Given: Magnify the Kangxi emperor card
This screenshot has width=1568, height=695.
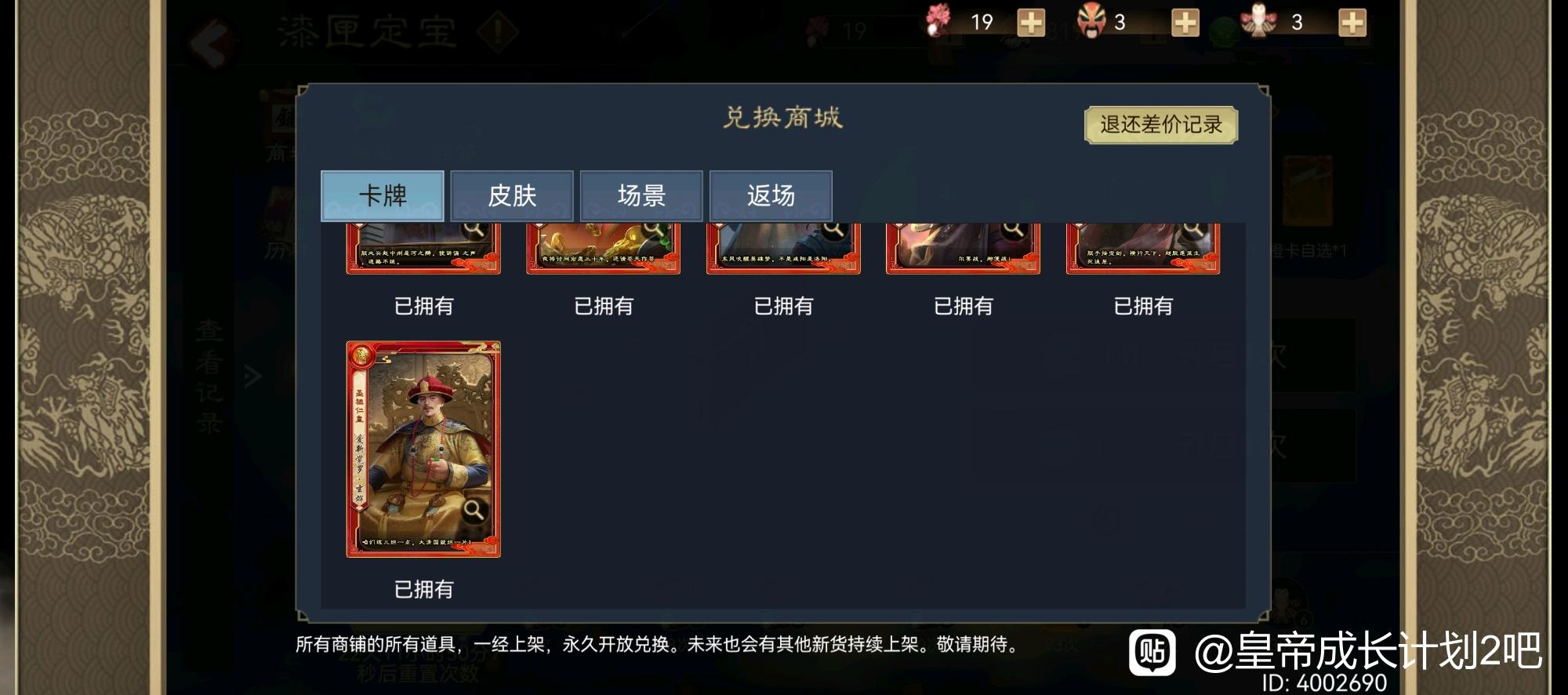Looking at the screenshot, I should (x=474, y=511).
